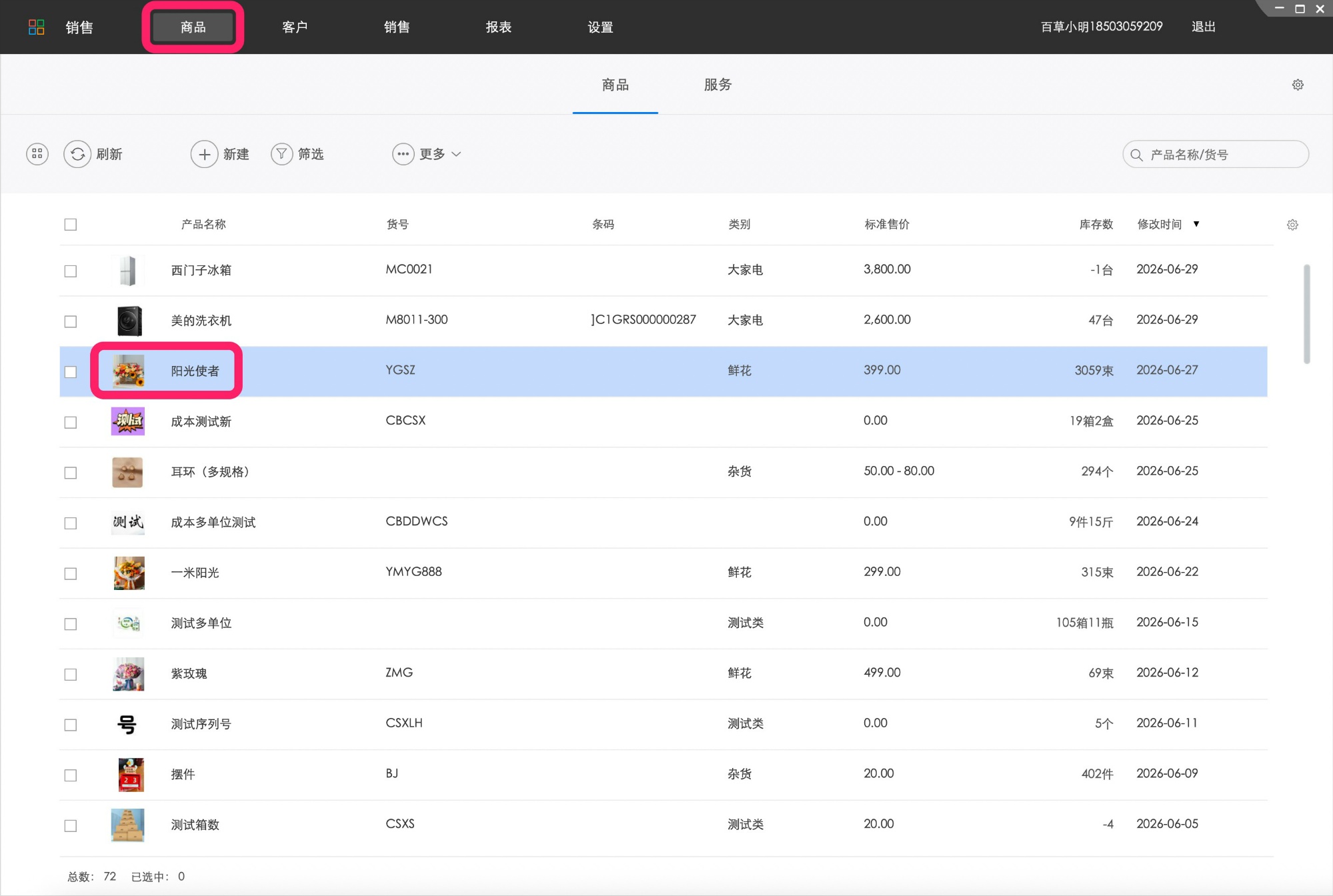Check the box for 成本测试新
The image size is (1333, 896).
(71, 423)
